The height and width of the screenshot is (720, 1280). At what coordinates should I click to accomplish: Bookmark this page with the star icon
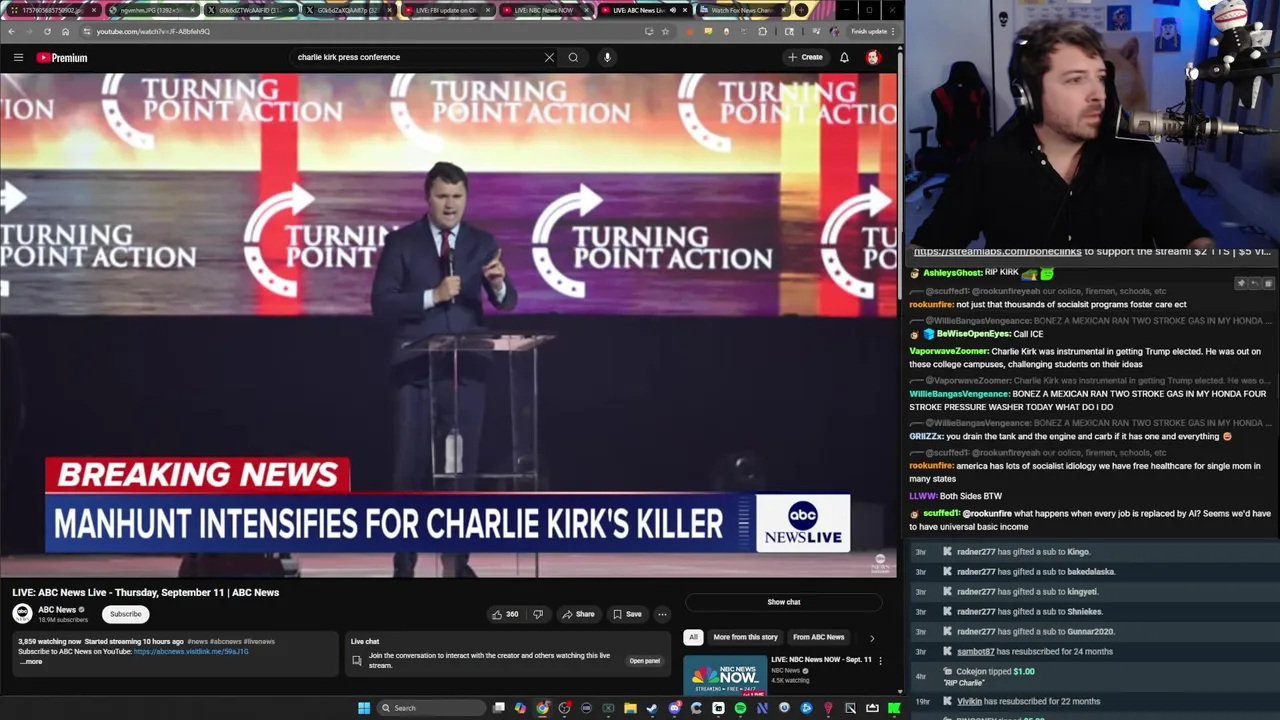[x=665, y=31]
